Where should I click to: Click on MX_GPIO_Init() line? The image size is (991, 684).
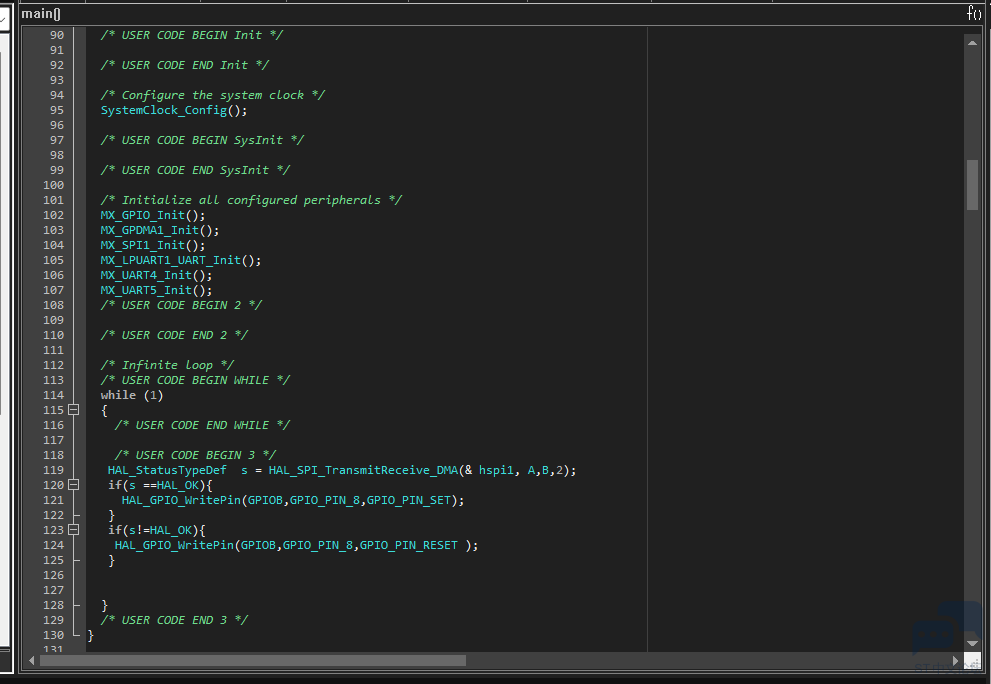[152, 215]
